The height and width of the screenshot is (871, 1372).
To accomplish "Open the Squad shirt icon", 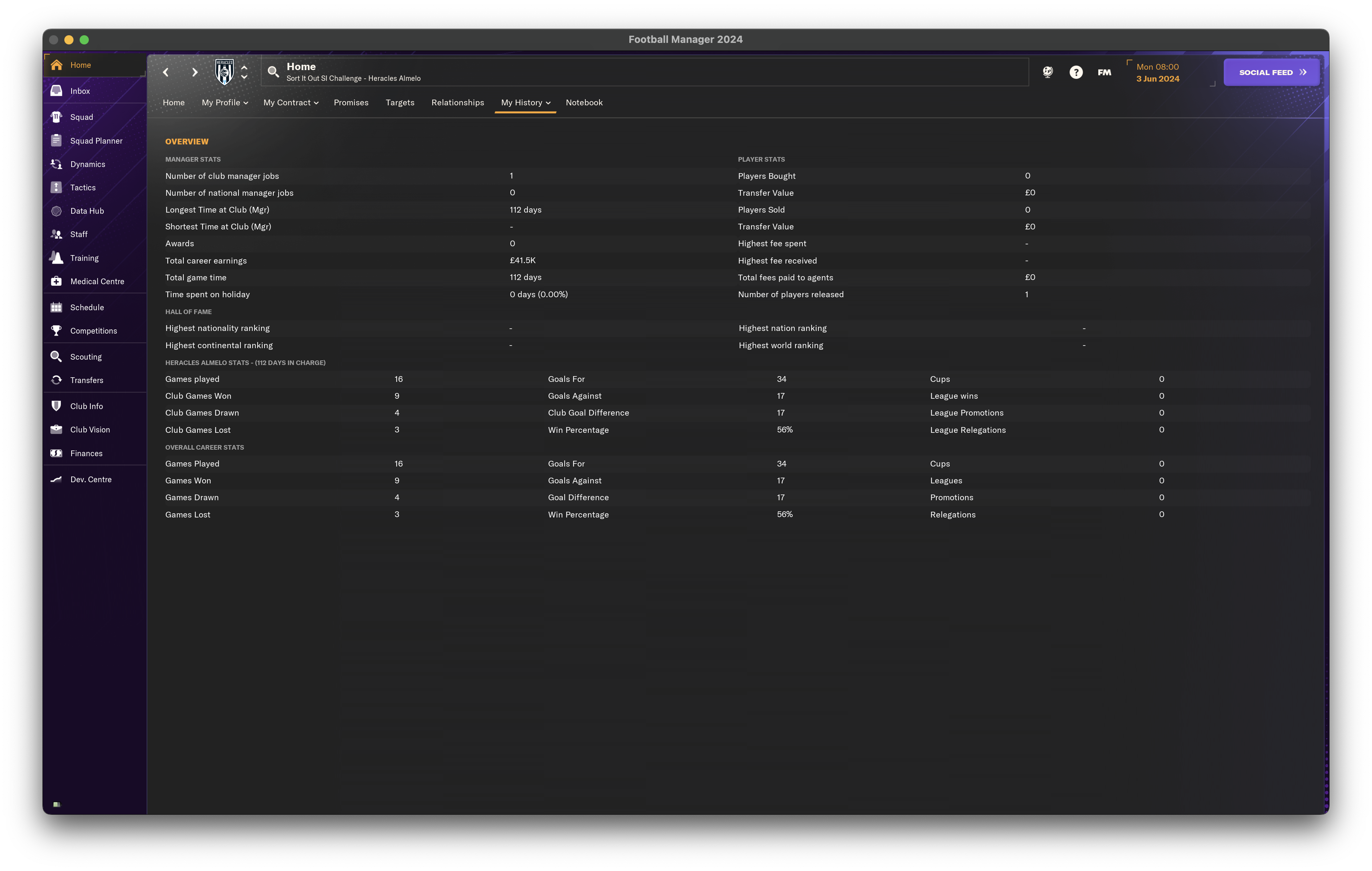I will coord(56,117).
